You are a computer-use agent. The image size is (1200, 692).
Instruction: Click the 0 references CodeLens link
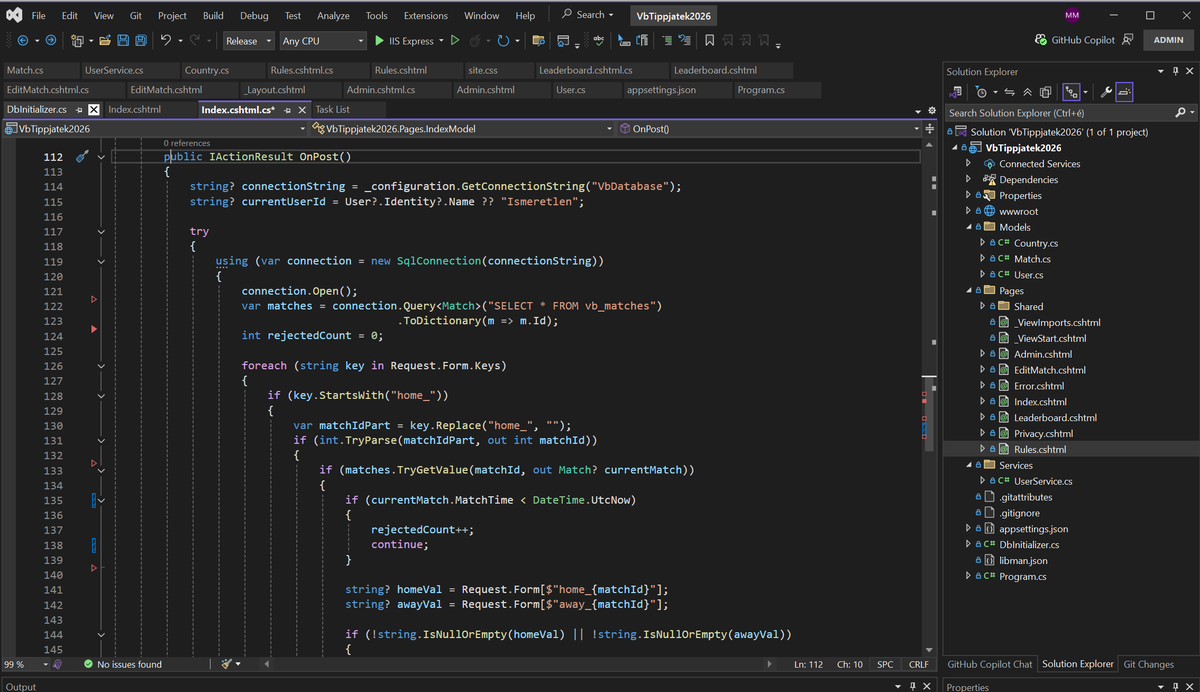[x=187, y=144]
